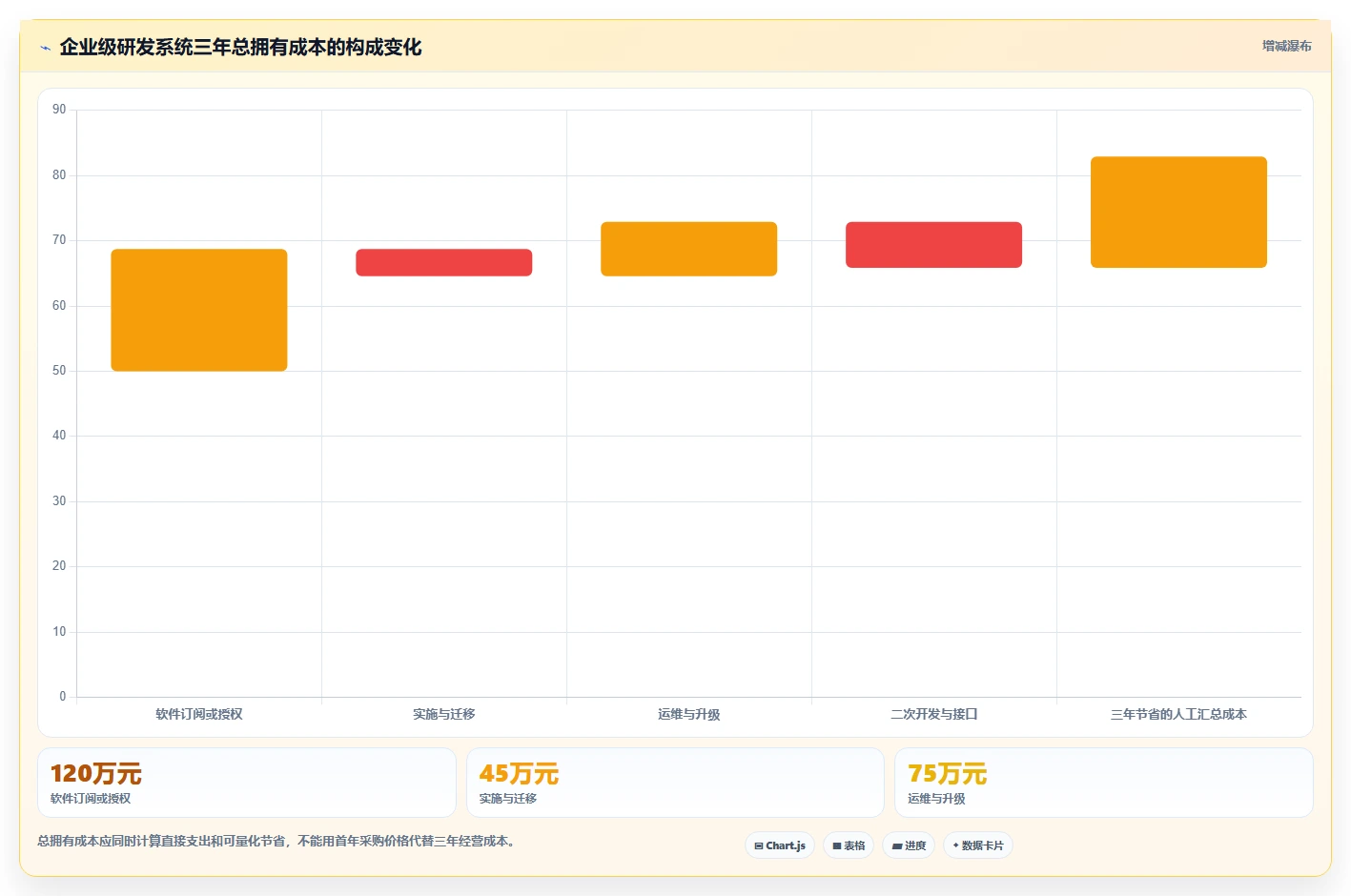Click the lightning icon beside the chart title
Image resolution: width=1351 pixels, height=896 pixels.
click(x=45, y=48)
